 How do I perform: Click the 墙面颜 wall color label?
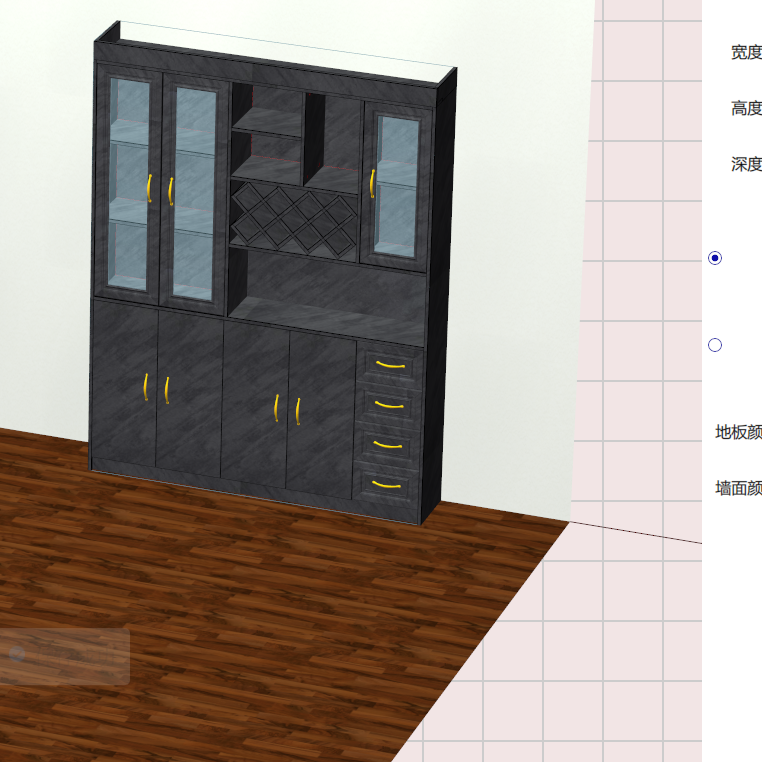click(738, 488)
